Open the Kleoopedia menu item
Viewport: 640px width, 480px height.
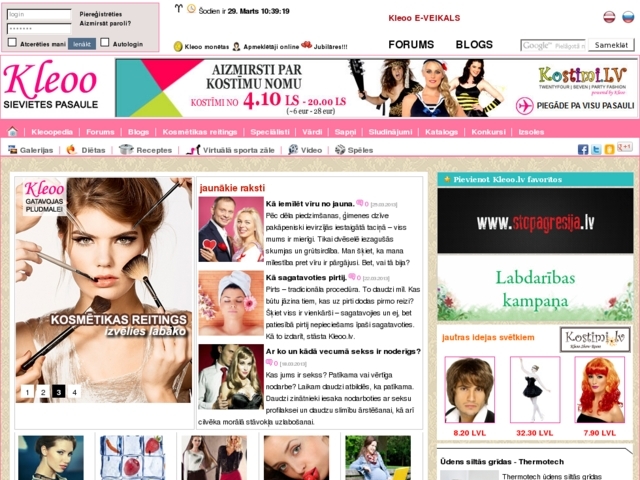point(52,132)
